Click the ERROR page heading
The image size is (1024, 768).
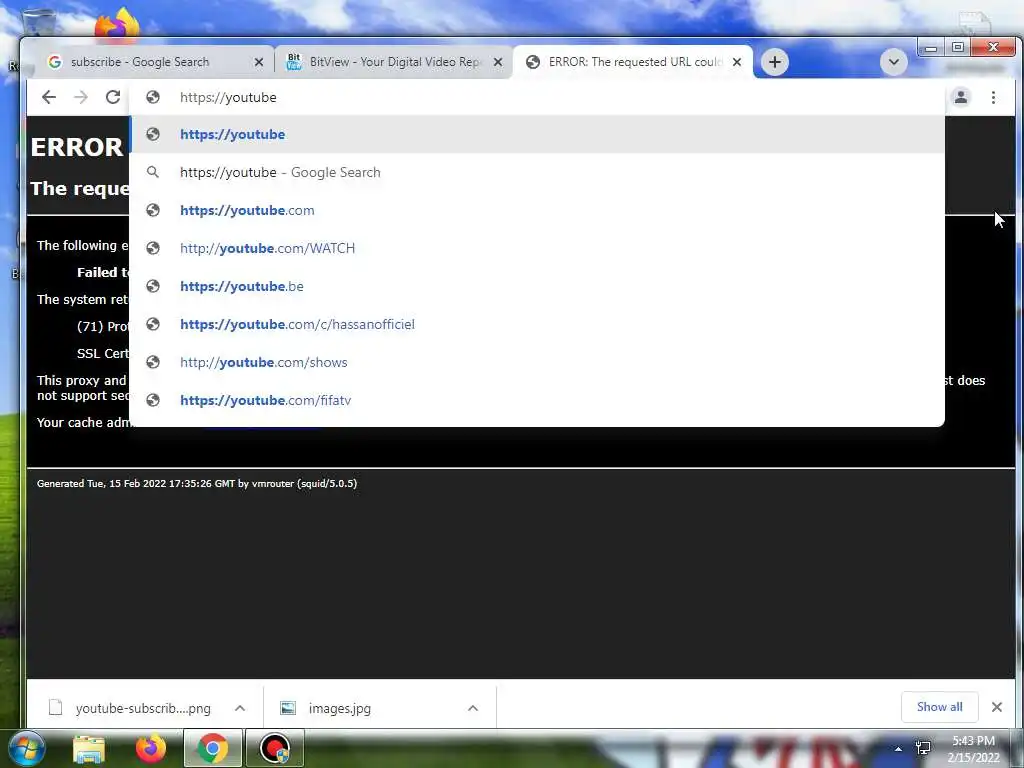tap(76, 148)
